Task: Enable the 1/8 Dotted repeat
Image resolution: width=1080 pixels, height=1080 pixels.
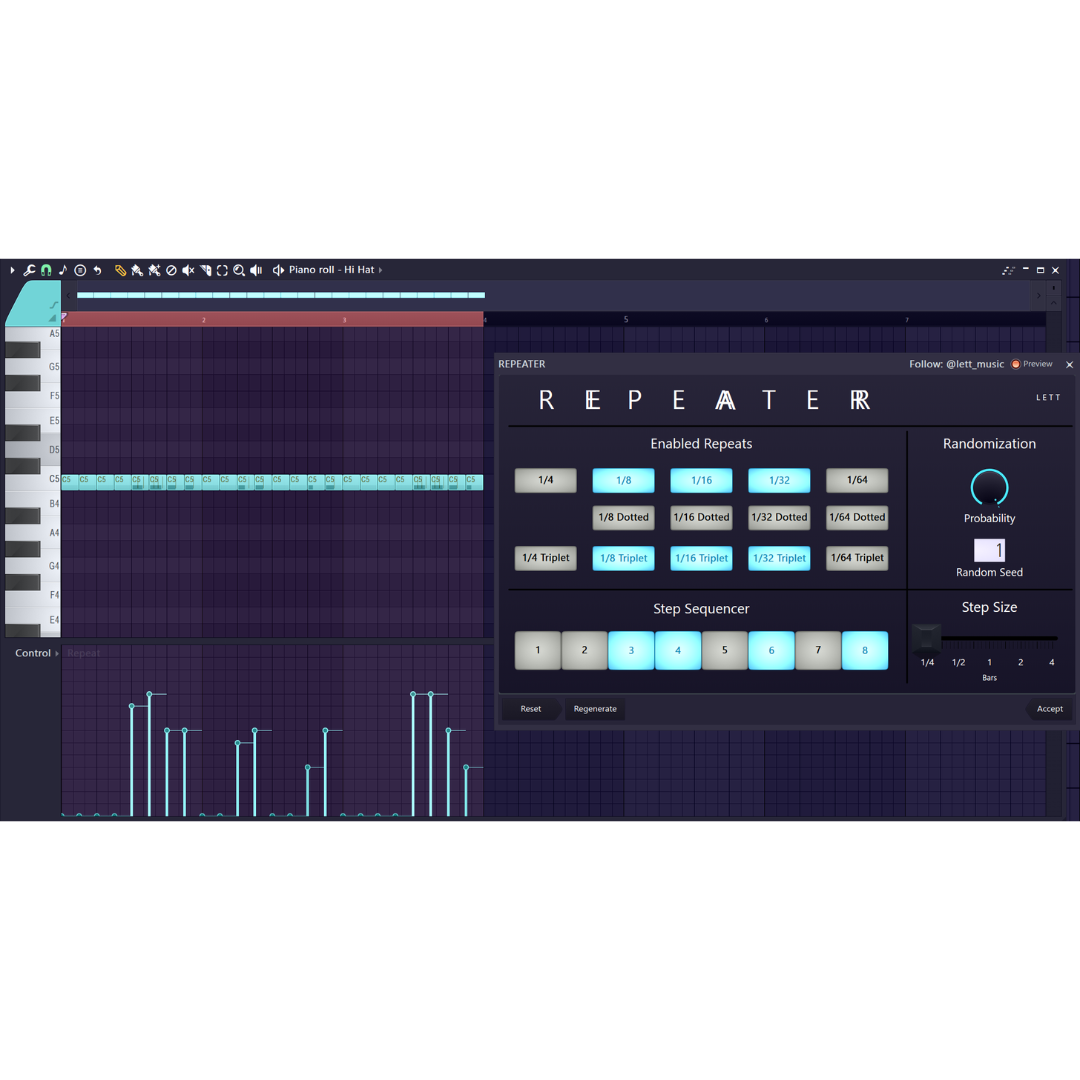Action: (x=623, y=517)
